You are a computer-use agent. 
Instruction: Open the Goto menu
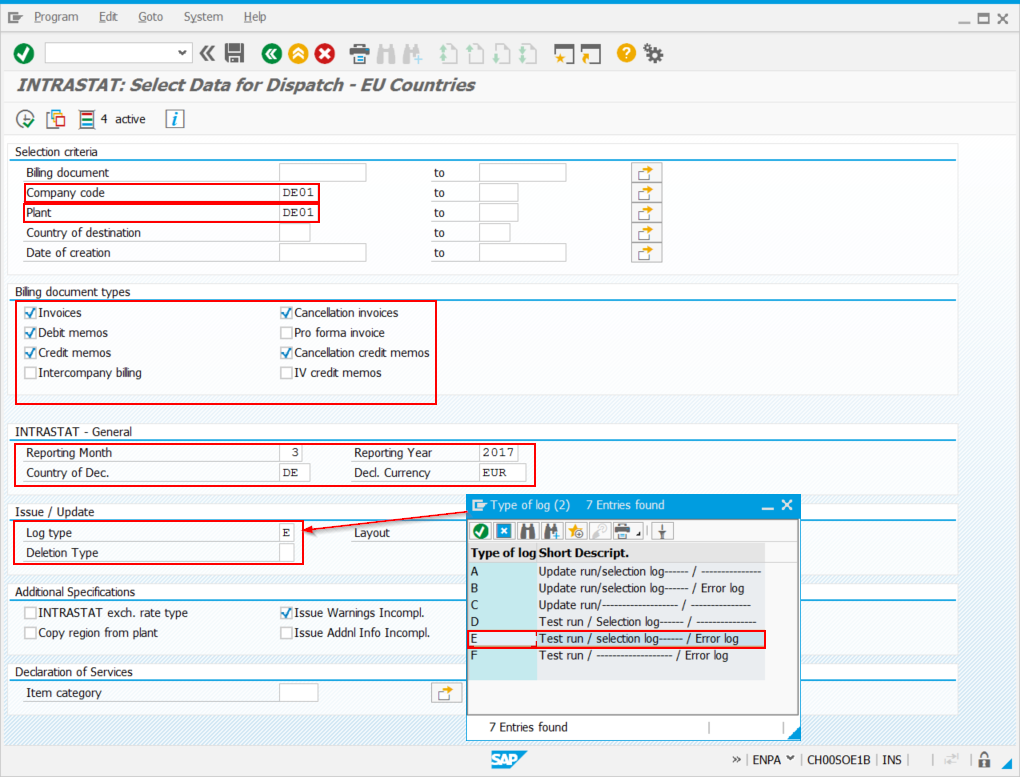pos(150,17)
